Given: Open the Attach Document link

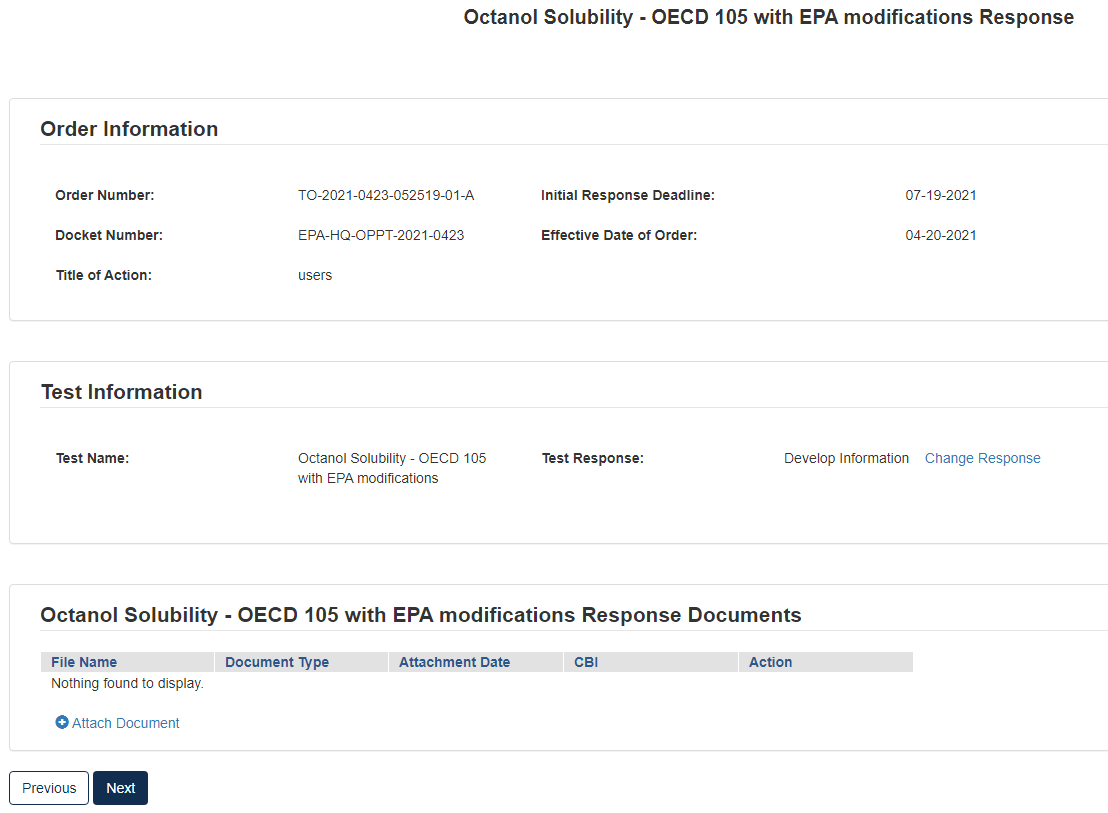Looking at the screenshot, I should [x=125, y=723].
